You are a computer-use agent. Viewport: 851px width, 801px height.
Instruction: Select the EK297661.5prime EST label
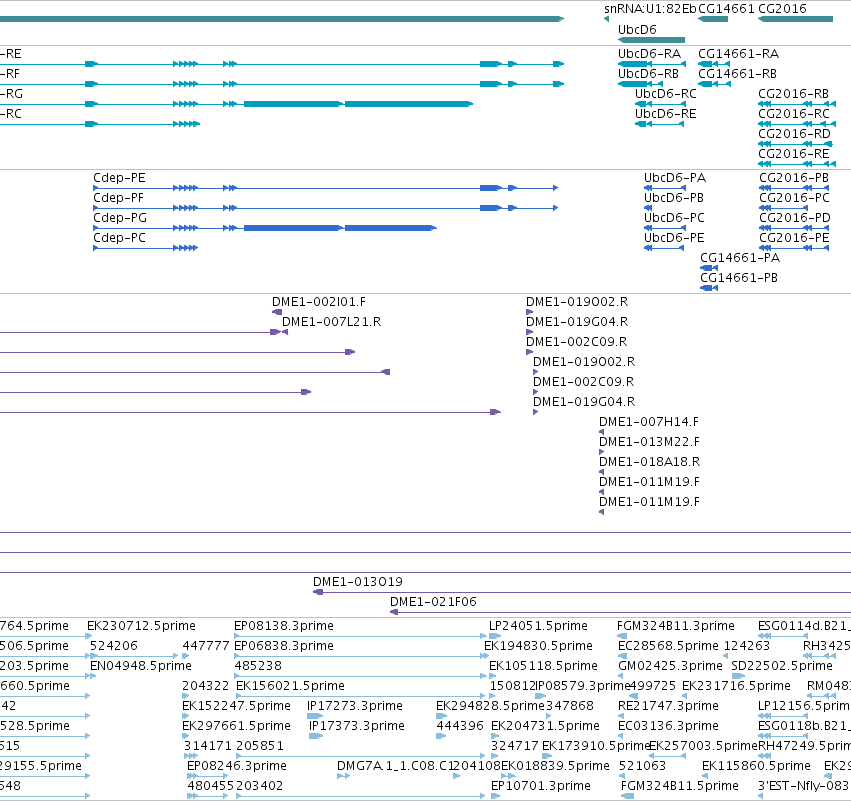tap(236, 726)
